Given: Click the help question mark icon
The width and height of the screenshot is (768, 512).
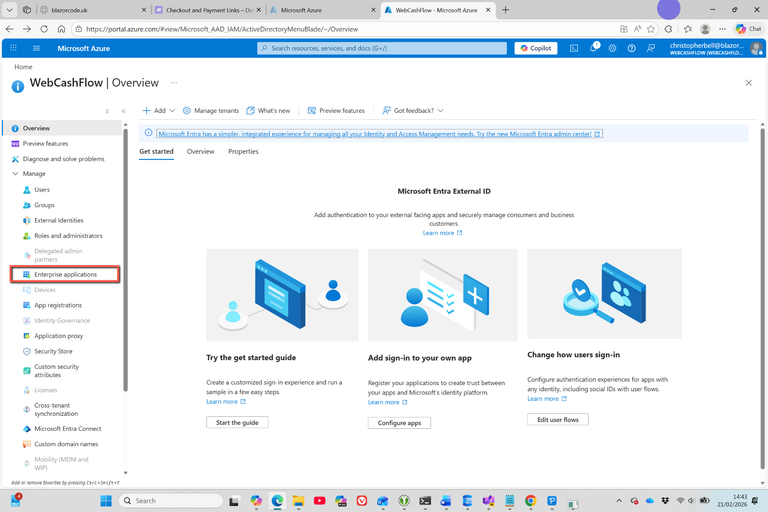Looking at the screenshot, I should pos(631,48).
